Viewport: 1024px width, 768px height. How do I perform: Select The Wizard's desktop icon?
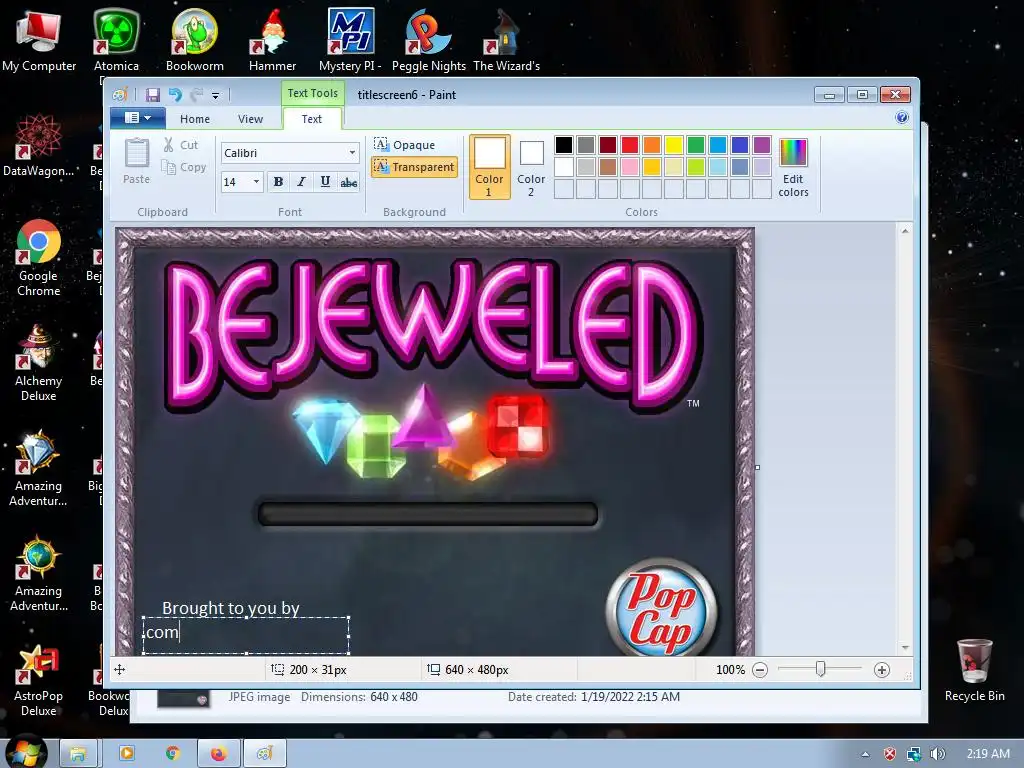click(x=506, y=40)
